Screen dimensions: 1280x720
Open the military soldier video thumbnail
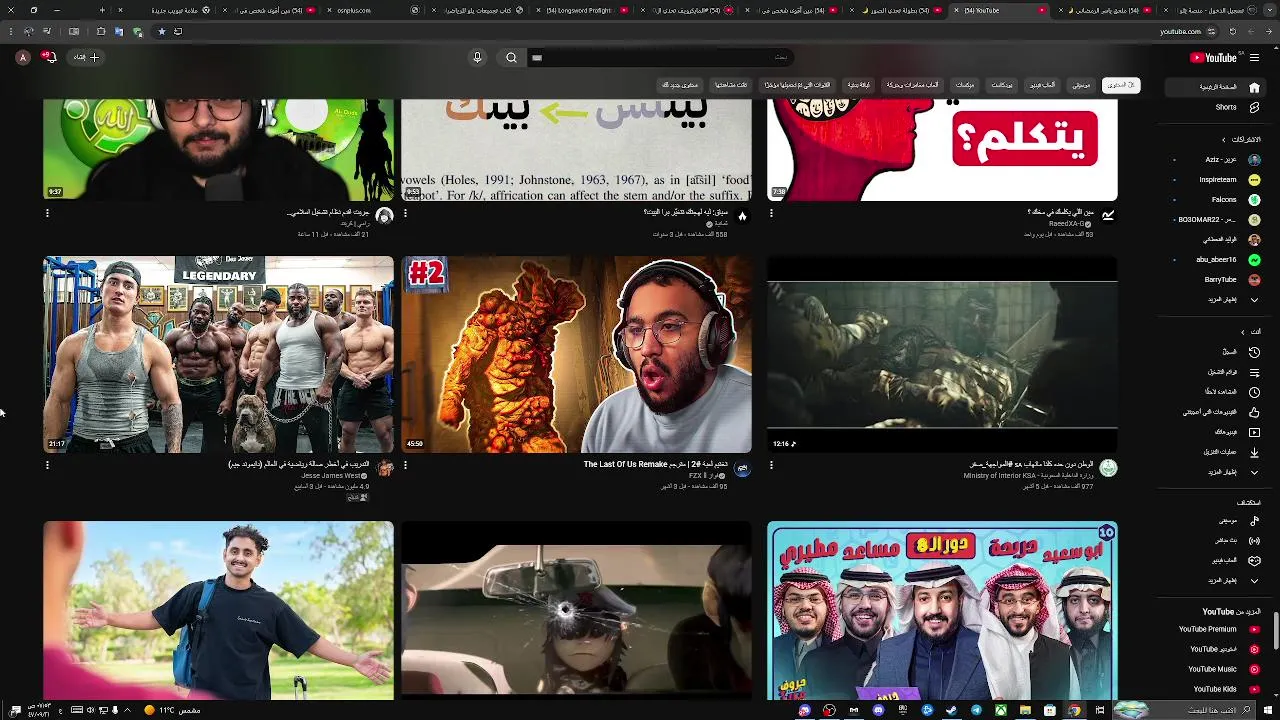[x=942, y=354]
